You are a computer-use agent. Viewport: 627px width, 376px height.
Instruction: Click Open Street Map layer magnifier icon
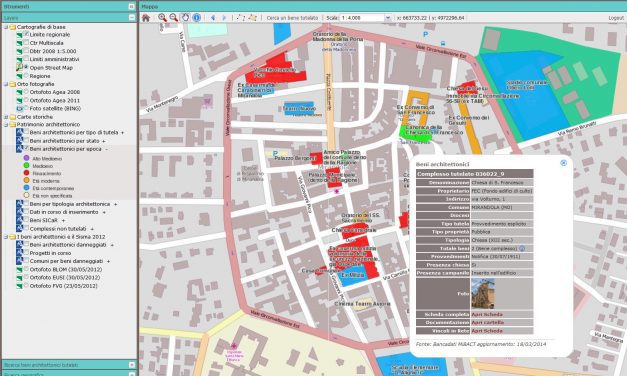click(x=19, y=68)
